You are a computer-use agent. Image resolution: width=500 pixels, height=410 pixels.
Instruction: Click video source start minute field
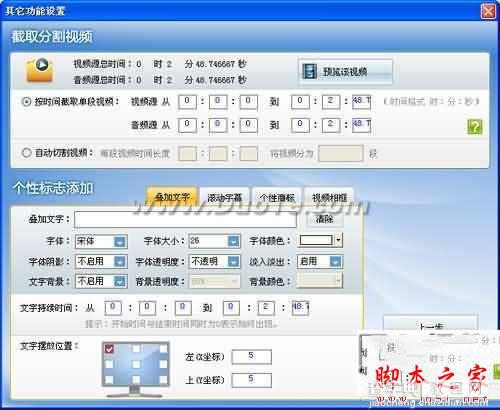(x=218, y=102)
